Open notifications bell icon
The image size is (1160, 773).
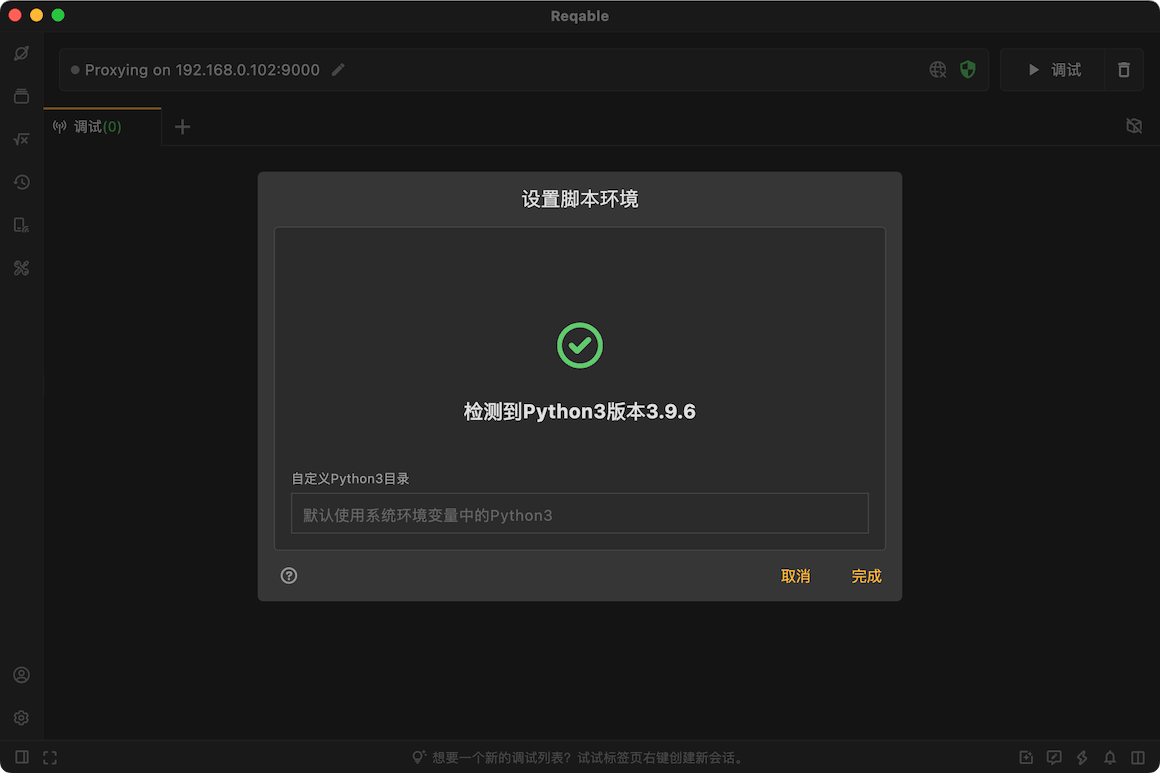click(x=1110, y=757)
